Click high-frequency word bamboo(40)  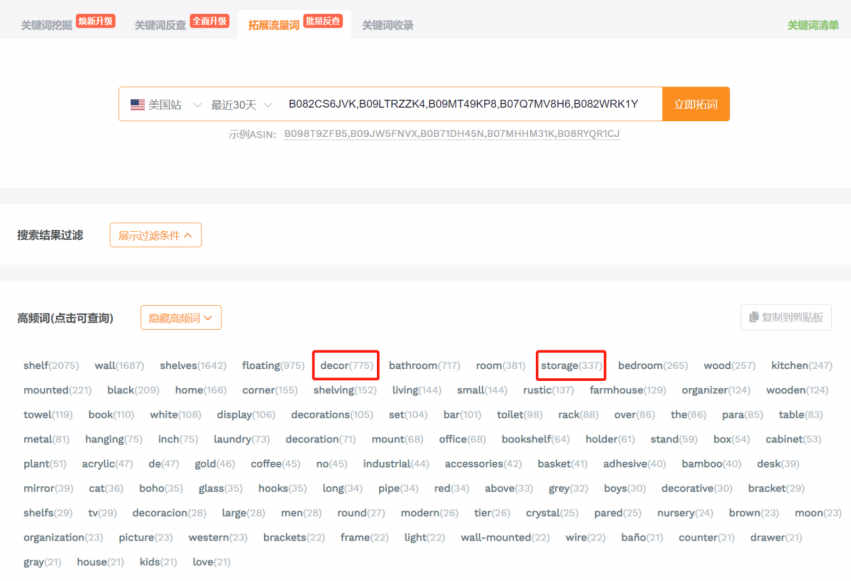pos(711,463)
